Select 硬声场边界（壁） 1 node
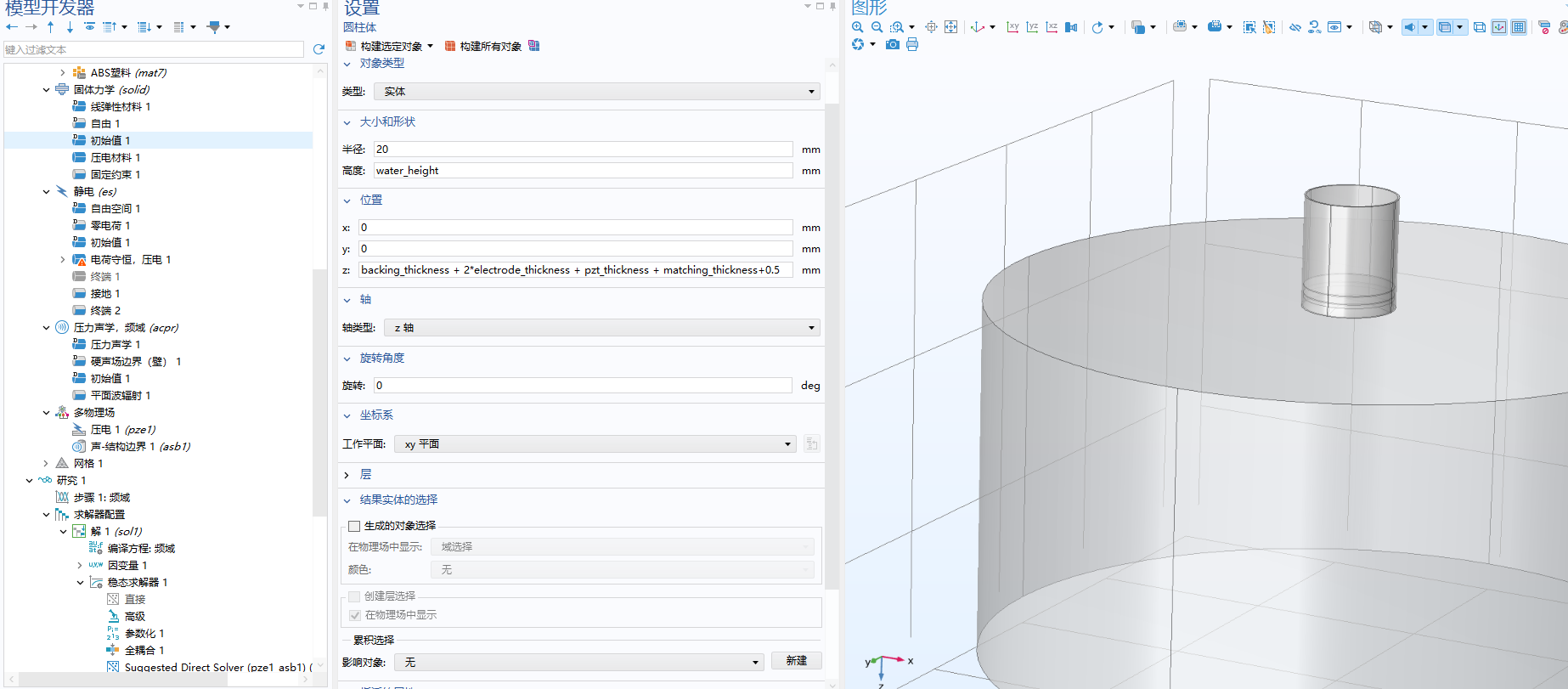The width and height of the screenshot is (1568, 689). pos(136,361)
